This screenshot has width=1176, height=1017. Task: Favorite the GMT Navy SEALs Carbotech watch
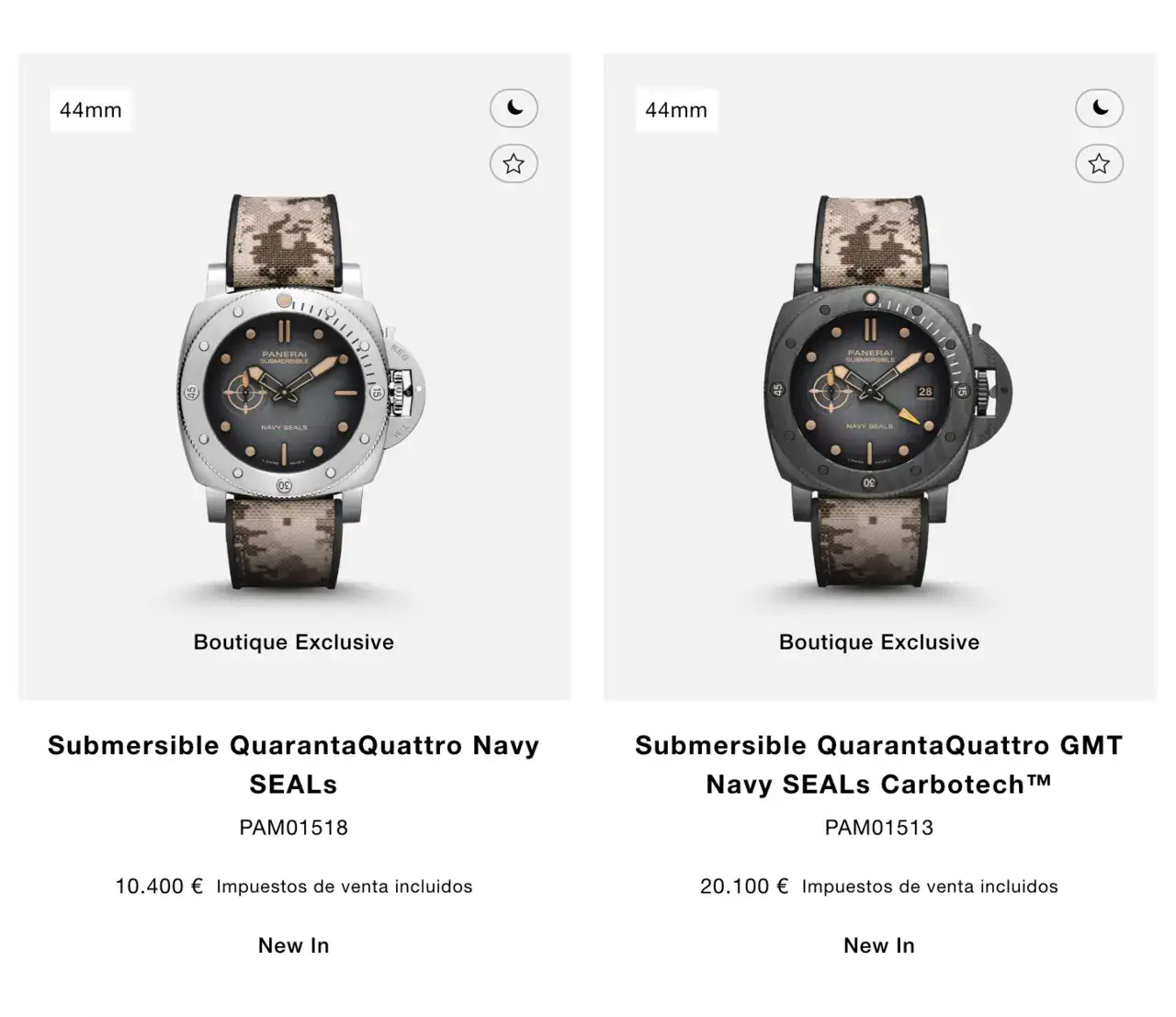coord(1099,164)
